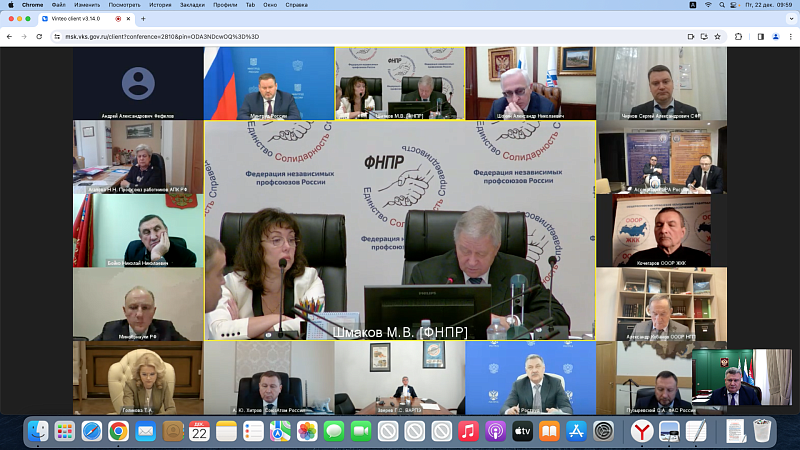
Task: Select floating video tile with green wall
Action: pyautogui.click(x=742, y=377)
